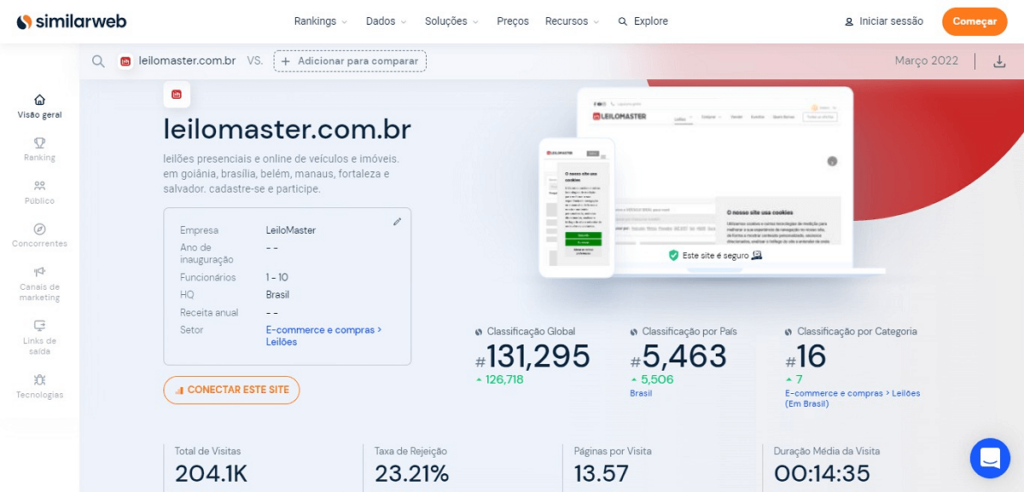Click the download icon near Março 2022
The width and height of the screenshot is (1024, 492).
[999, 61]
